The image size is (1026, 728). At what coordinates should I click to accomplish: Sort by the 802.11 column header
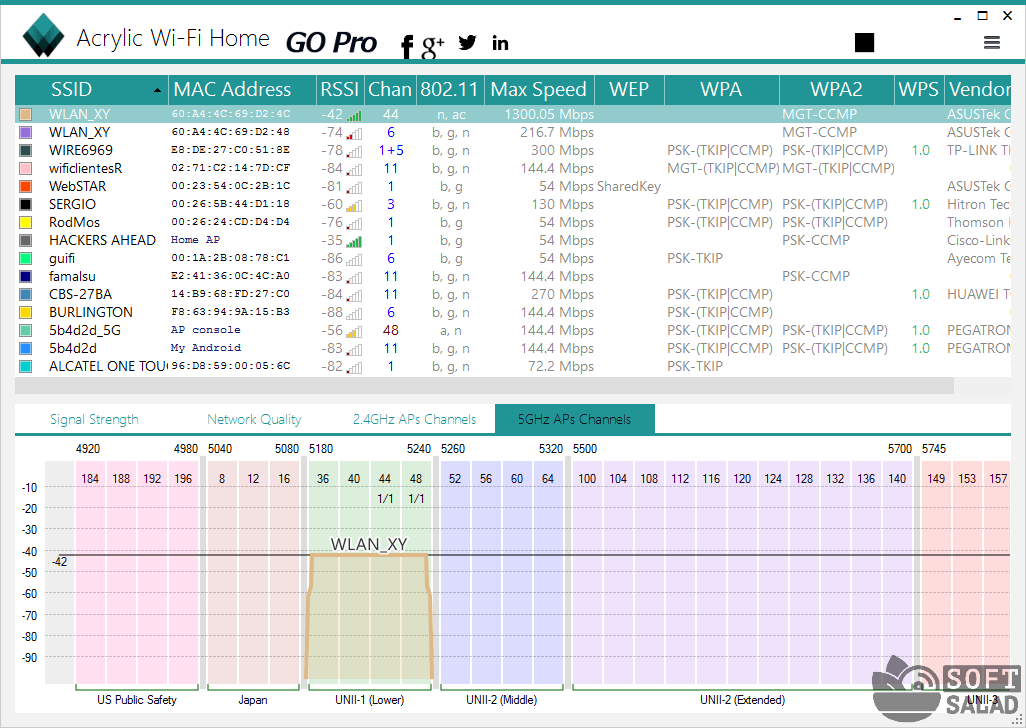pos(450,90)
